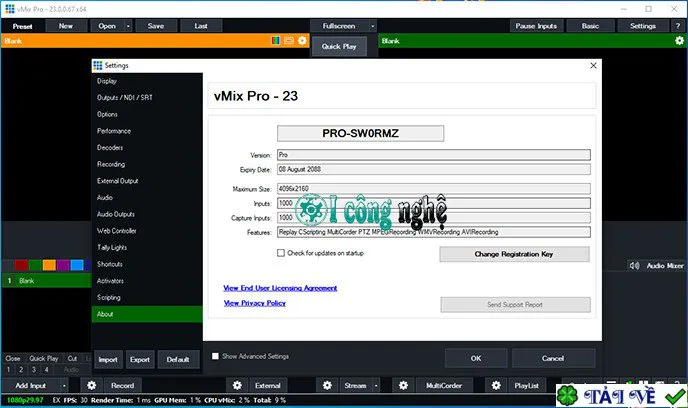
Task: Open MultiCorder settings gear
Action: 403,385
